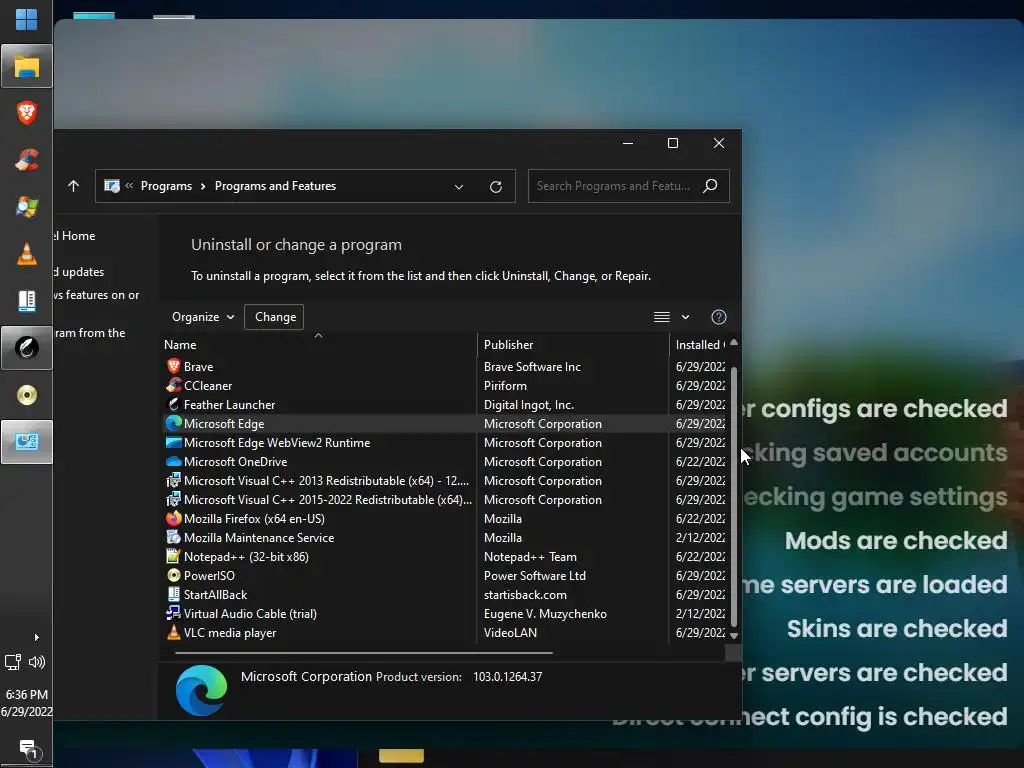Open the Organize dropdown menu
The height and width of the screenshot is (768, 1024).
(x=203, y=317)
